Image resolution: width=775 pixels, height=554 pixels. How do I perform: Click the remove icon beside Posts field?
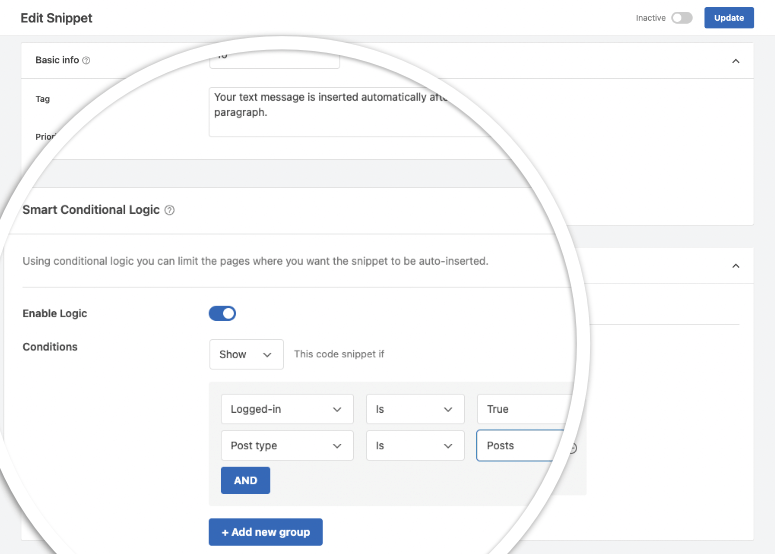tap(573, 448)
